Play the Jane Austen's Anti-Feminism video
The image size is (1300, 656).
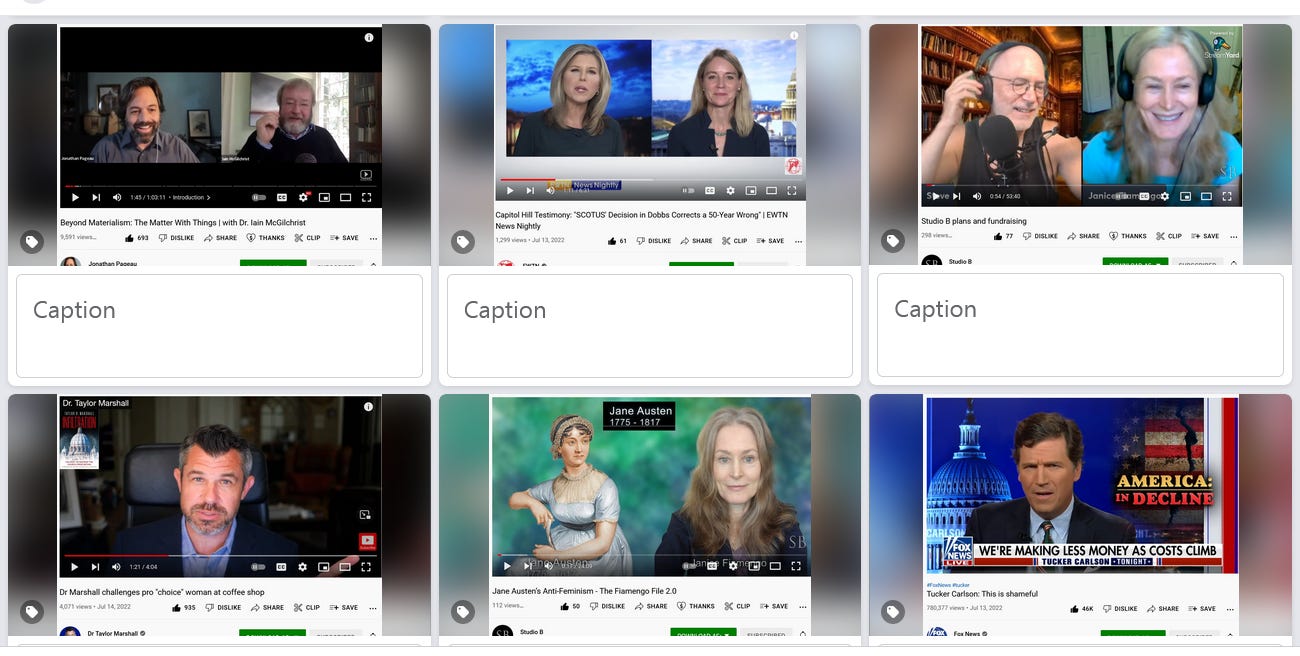click(x=506, y=565)
